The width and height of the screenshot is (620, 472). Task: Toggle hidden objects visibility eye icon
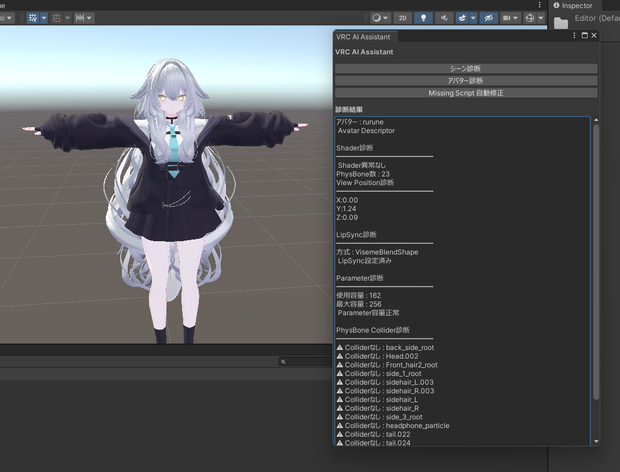tap(488, 18)
